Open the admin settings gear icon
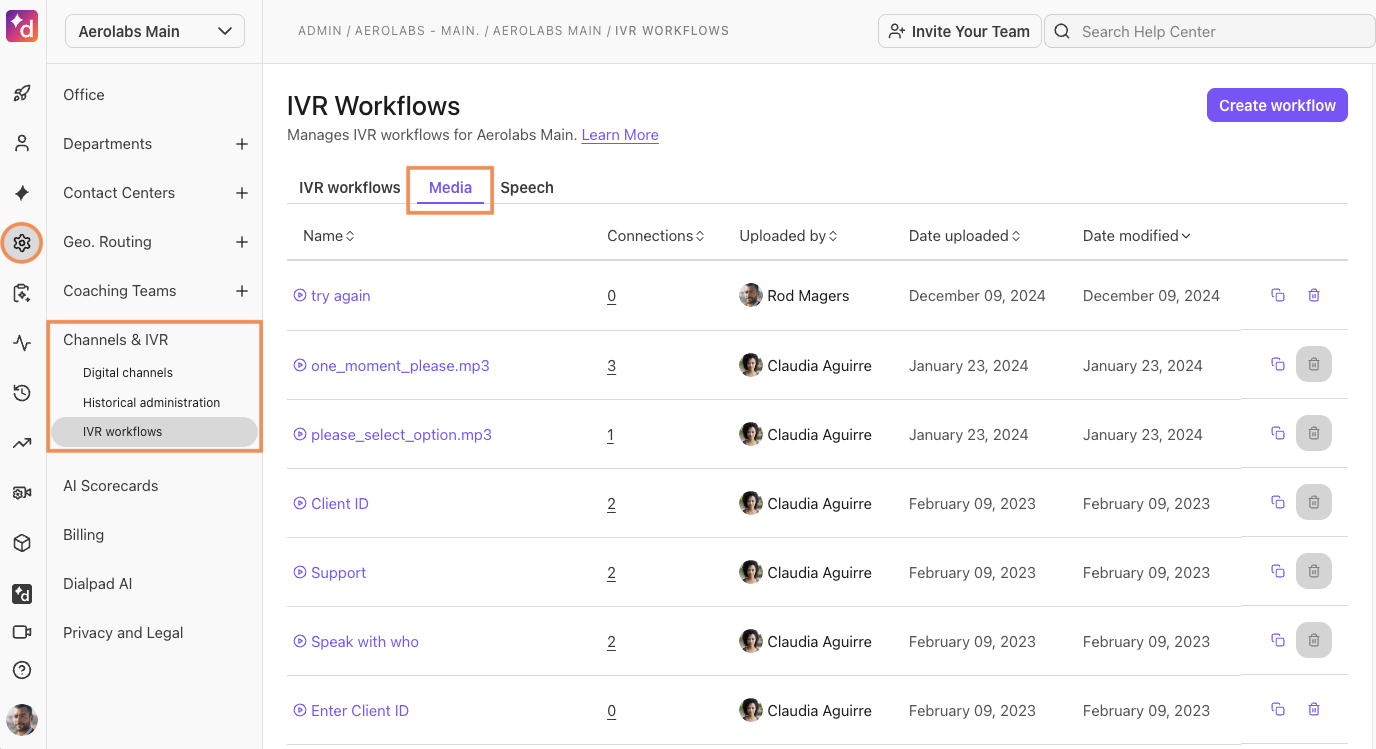The height and width of the screenshot is (749, 1376). click(x=22, y=242)
